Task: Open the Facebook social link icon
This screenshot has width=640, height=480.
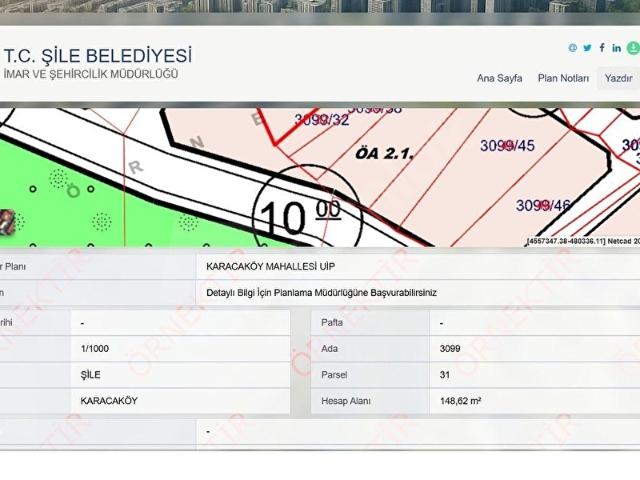Action: (x=602, y=48)
